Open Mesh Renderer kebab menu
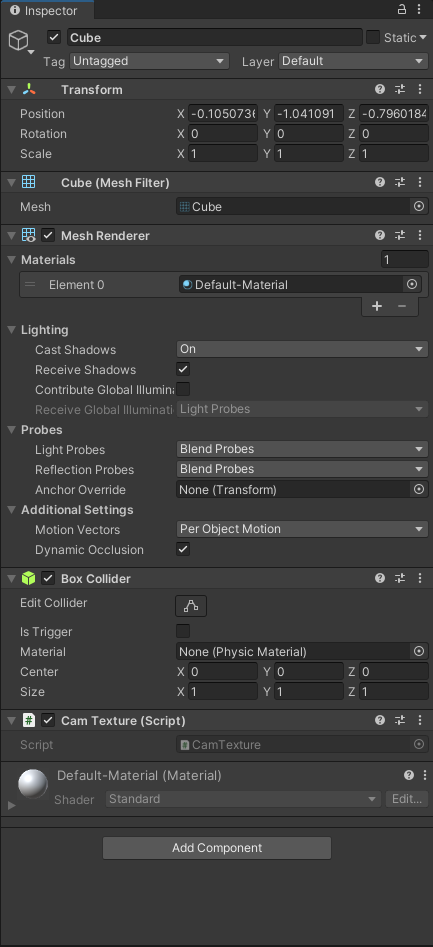The width and height of the screenshot is (433, 947). pos(420,236)
